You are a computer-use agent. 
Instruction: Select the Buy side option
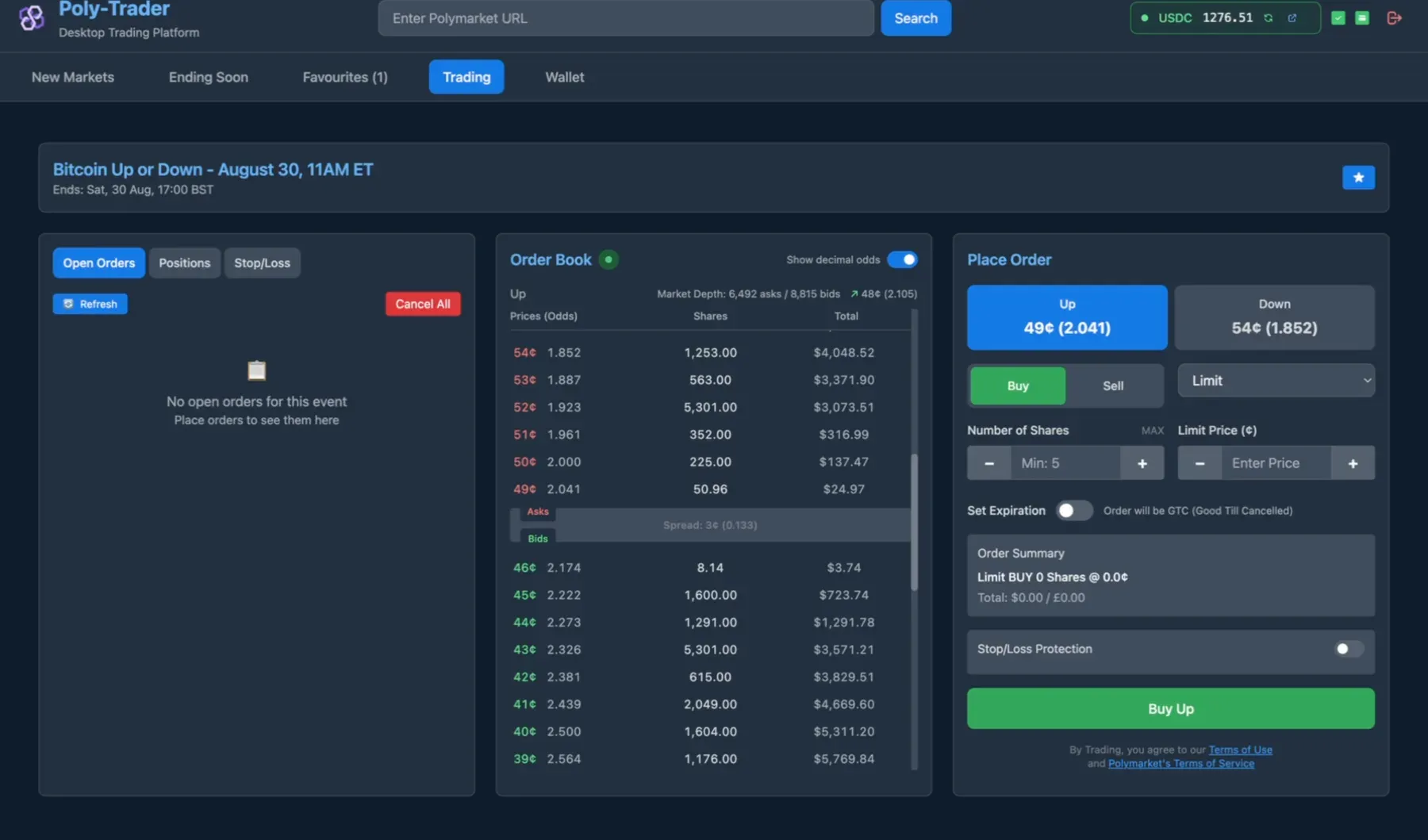point(1018,386)
